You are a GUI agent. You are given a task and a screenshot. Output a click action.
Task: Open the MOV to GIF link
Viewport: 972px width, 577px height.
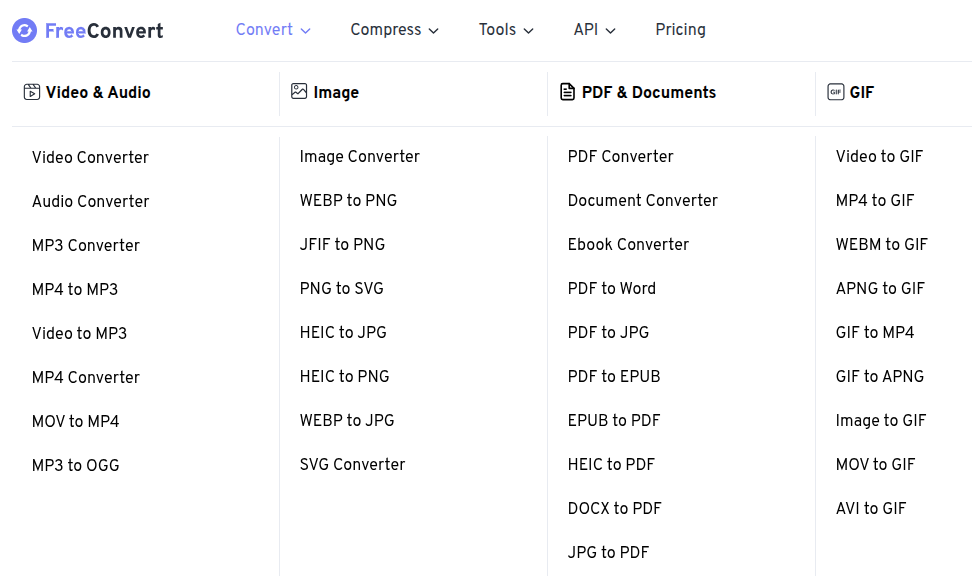tap(875, 464)
